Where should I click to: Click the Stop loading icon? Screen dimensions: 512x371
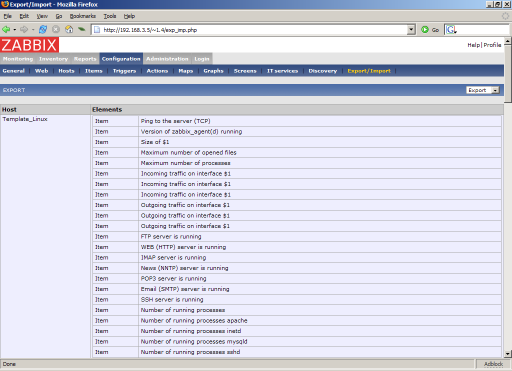56,30
